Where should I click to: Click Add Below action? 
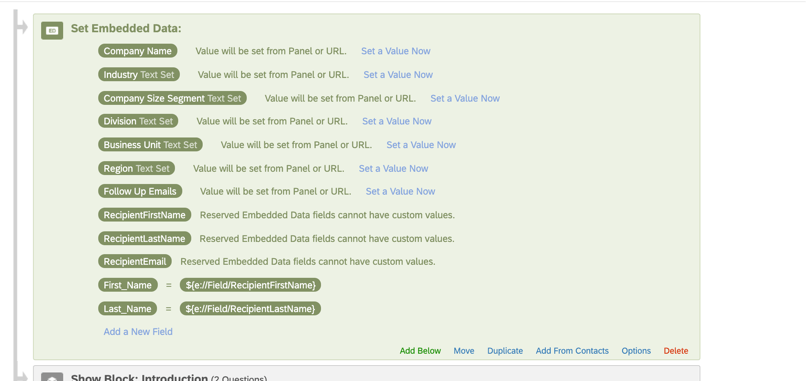click(420, 351)
